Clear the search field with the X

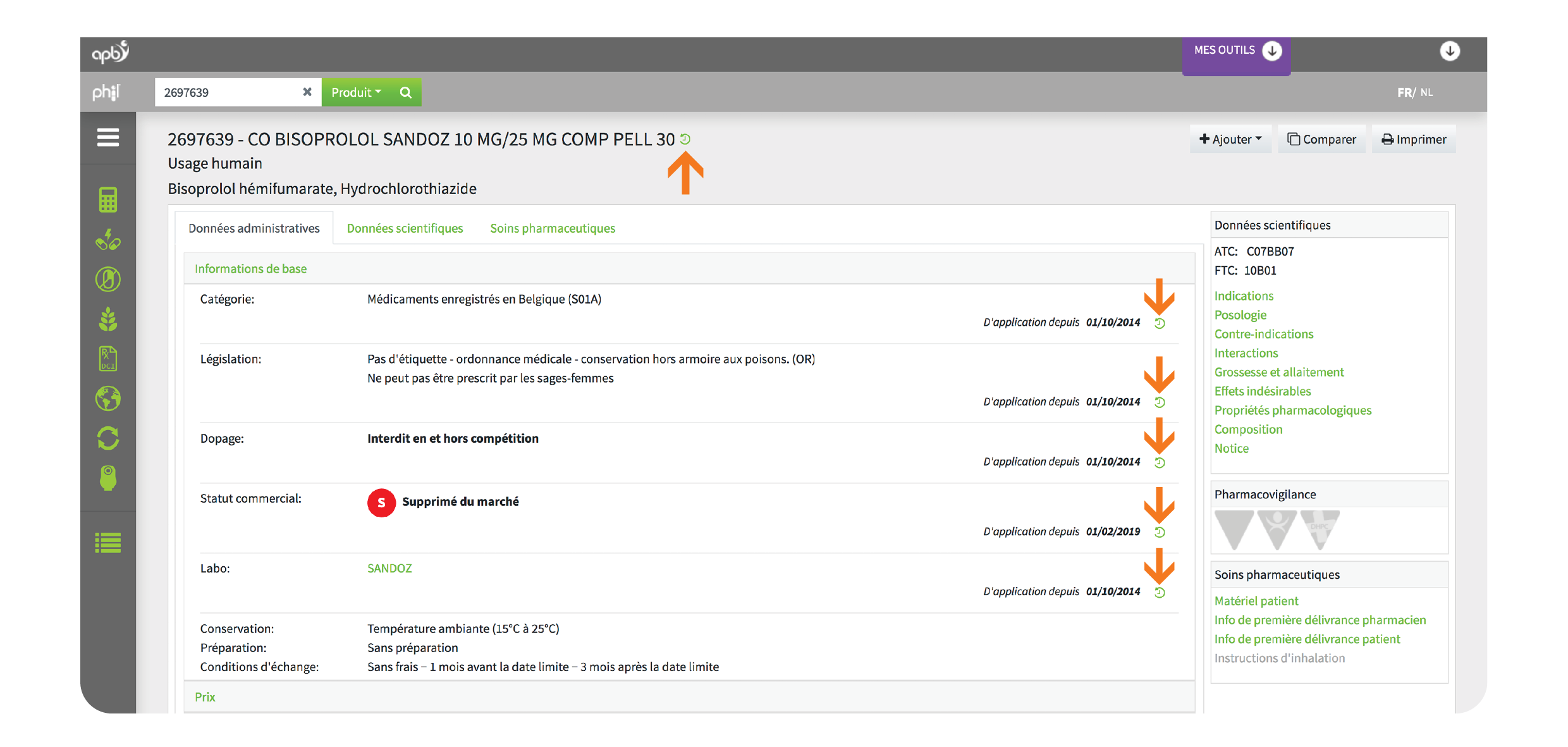pyautogui.click(x=307, y=92)
